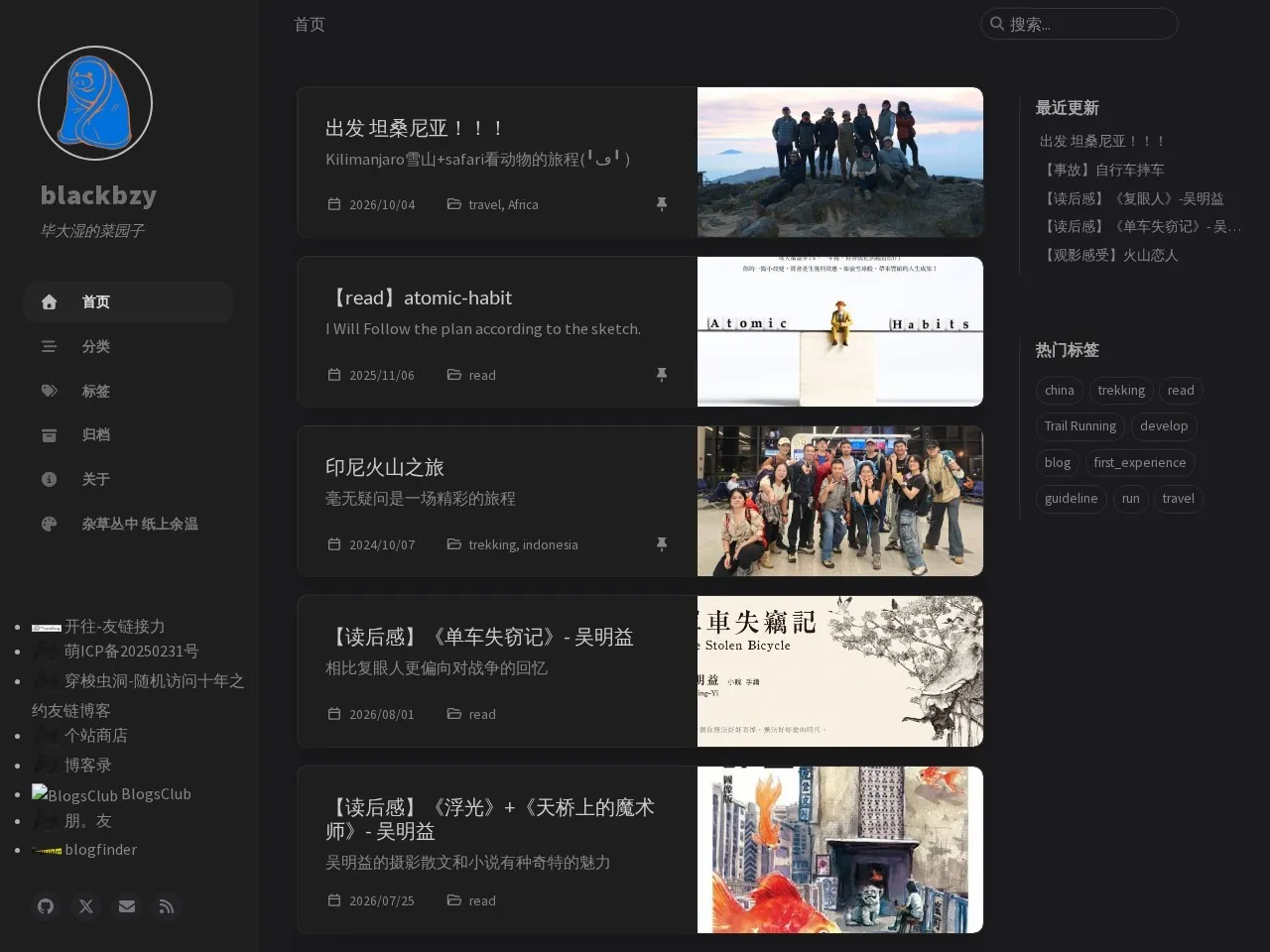Open 关于 about menu item
Viewport: 1270px width, 952px height.
point(128,479)
